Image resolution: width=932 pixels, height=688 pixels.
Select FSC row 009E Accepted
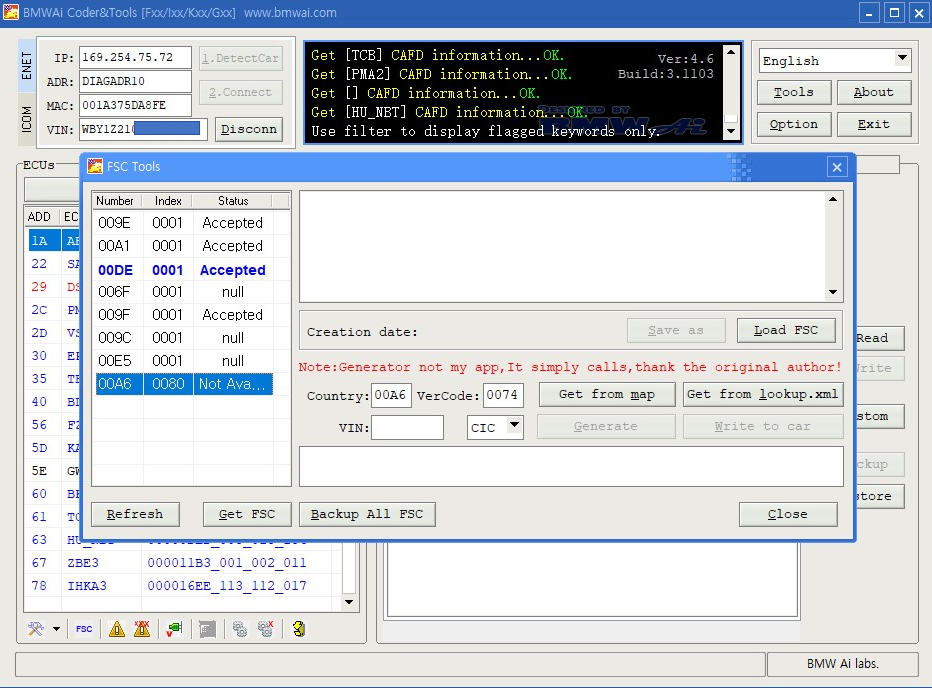(184, 223)
